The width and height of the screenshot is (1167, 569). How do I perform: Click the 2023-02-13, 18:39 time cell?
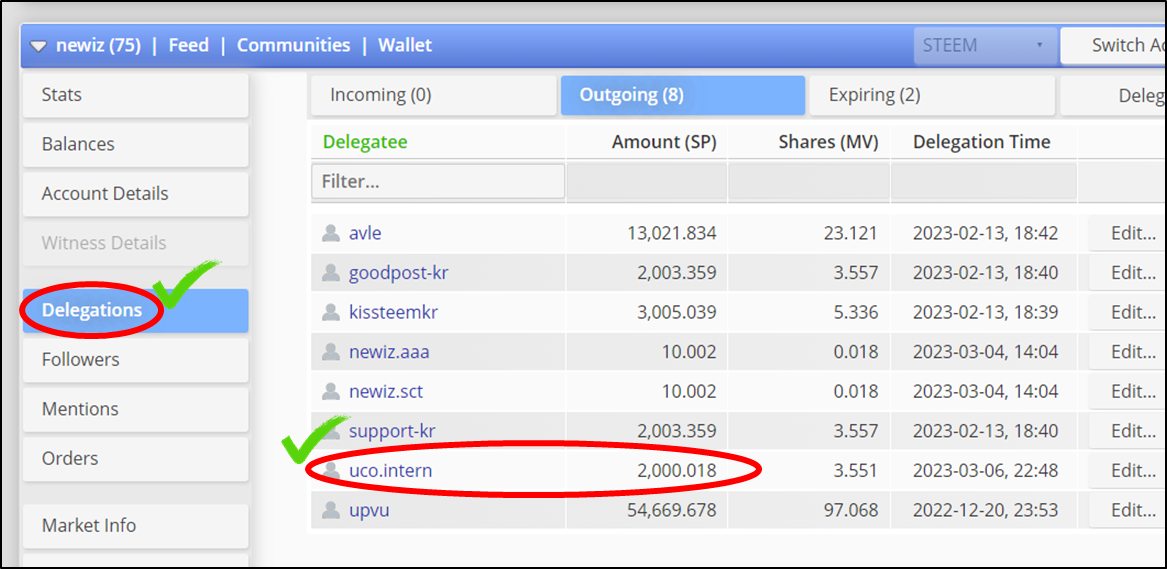click(985, 312)
